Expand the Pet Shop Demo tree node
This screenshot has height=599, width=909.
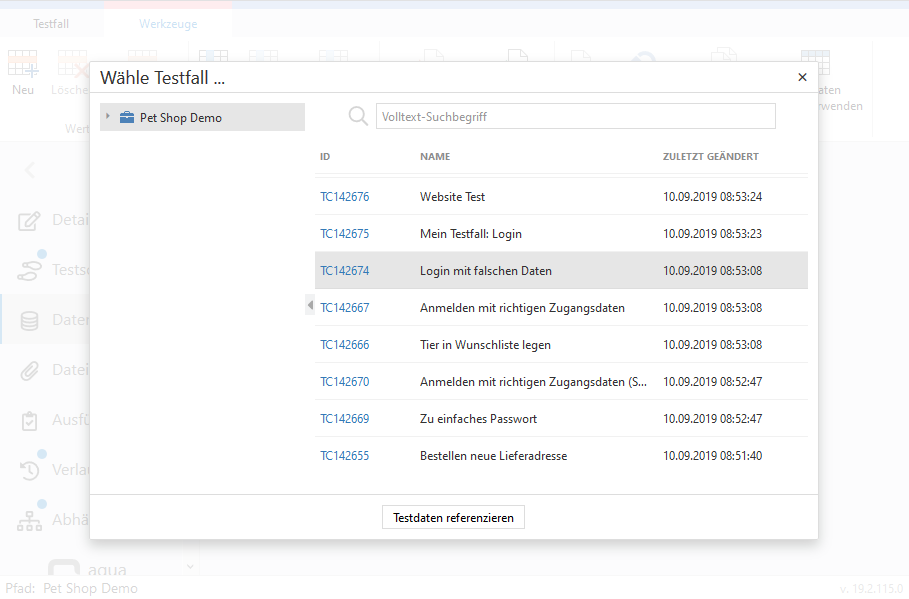[x=108, y=117]
